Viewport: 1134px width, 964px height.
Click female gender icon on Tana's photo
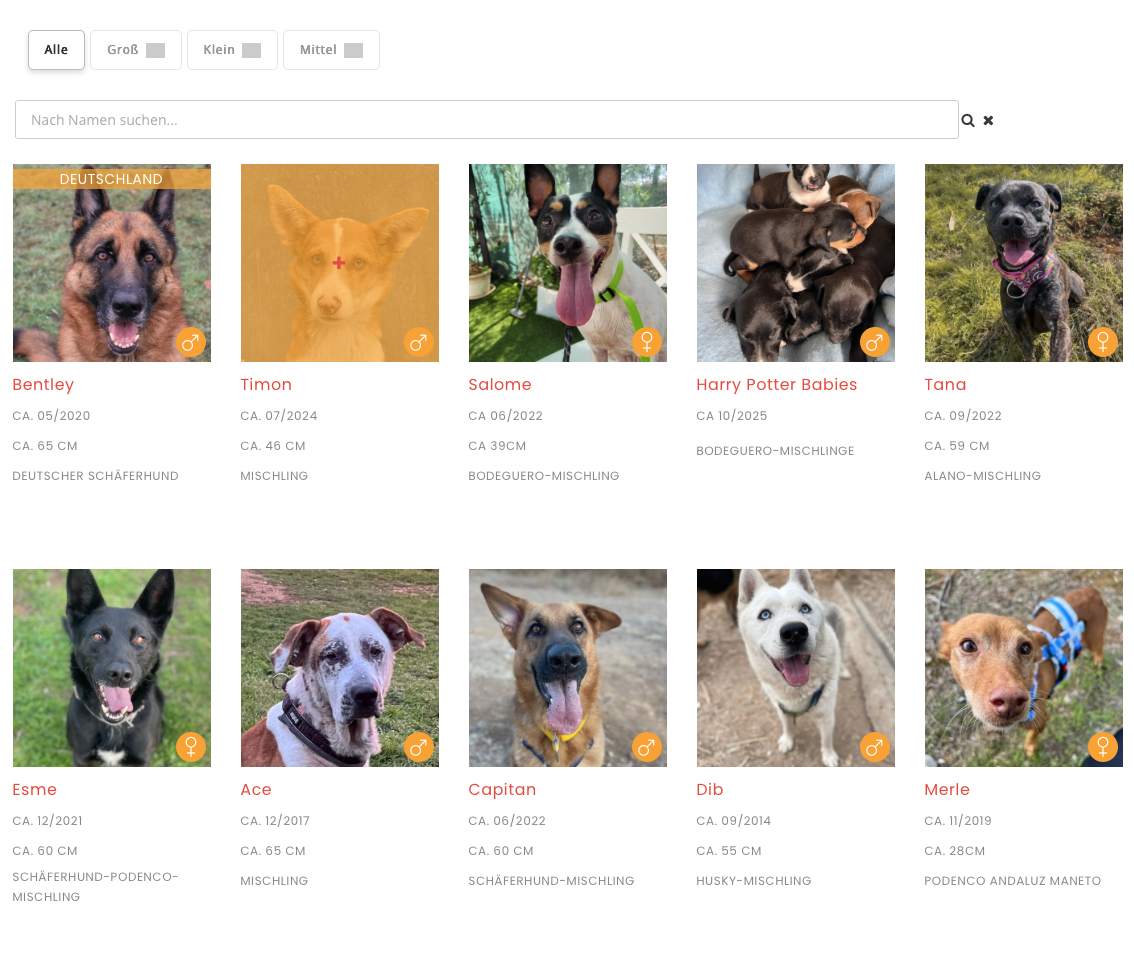pyautogui.click(x=1102, y=343)
